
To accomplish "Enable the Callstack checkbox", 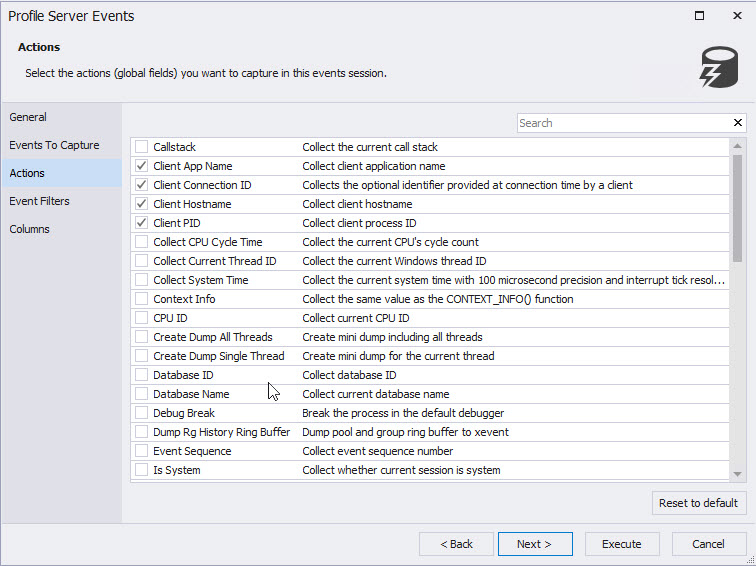I will click(141, 147).
